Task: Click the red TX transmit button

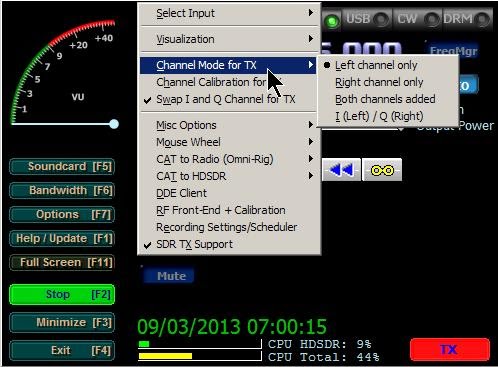Action: (450, 349)
